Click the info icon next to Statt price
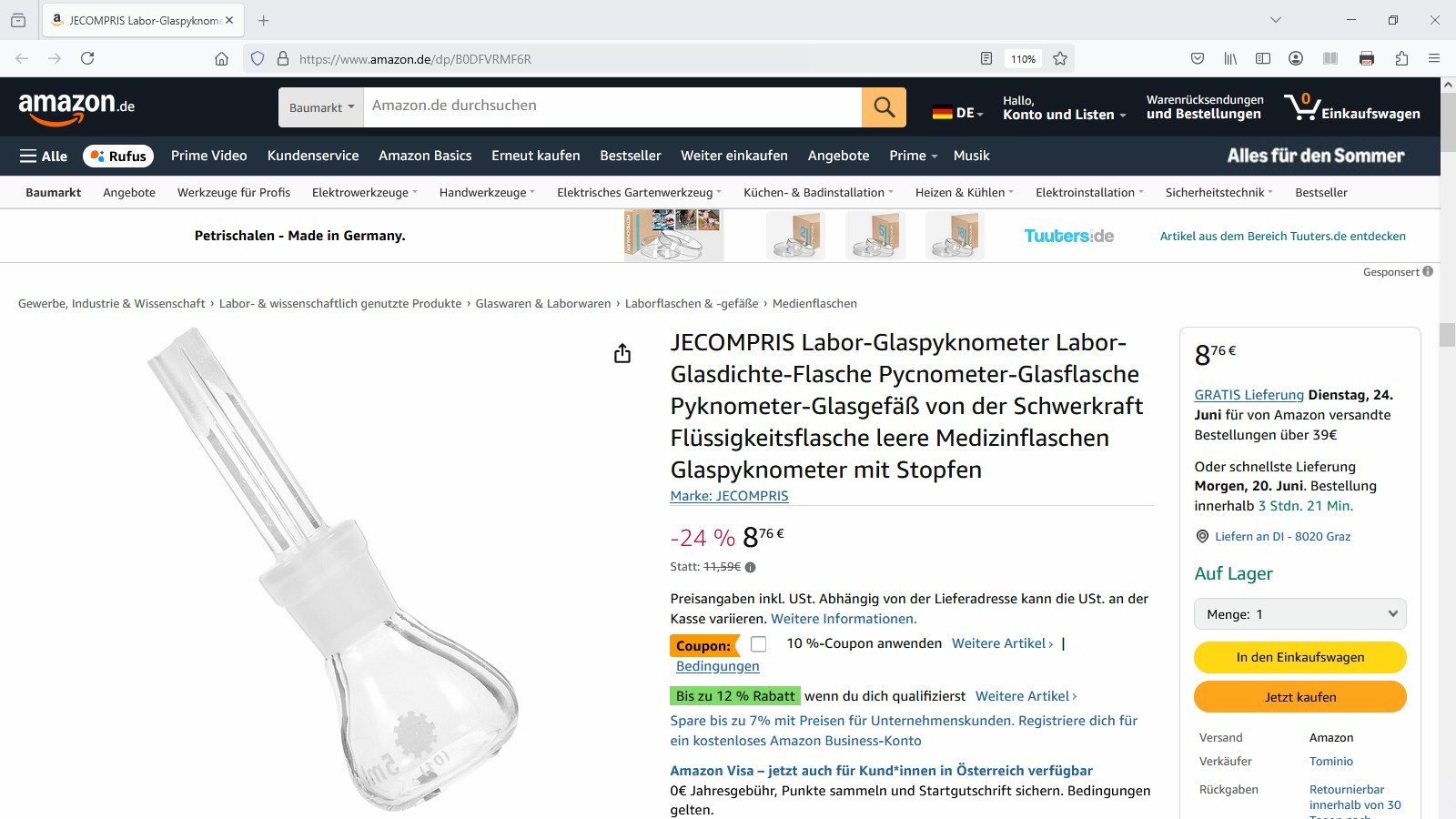The width and height of the screenshot is (1456, 819). click(x=750, y=567)
